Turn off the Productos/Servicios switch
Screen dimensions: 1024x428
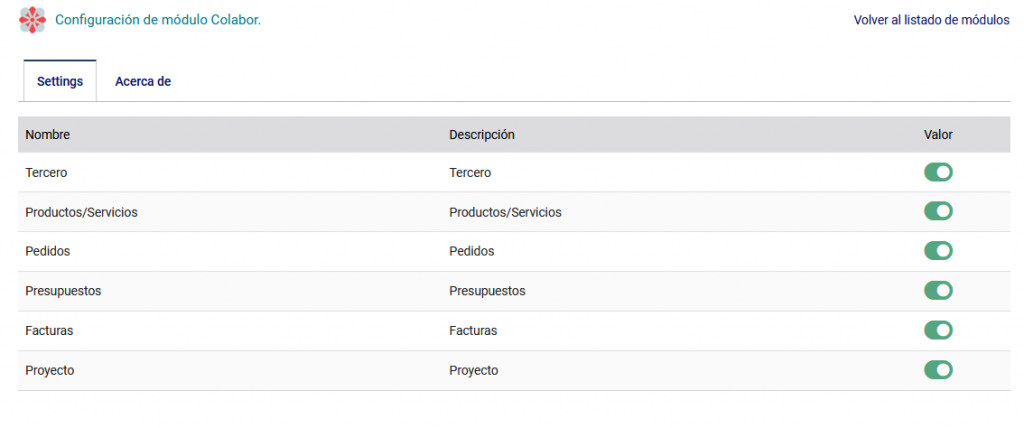pyautogui.click(x=938, y=212)
